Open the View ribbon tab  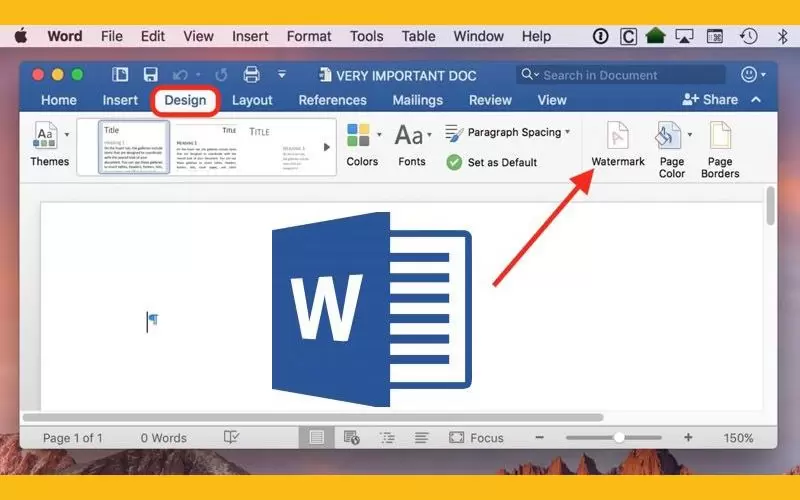tap(552, 100)
